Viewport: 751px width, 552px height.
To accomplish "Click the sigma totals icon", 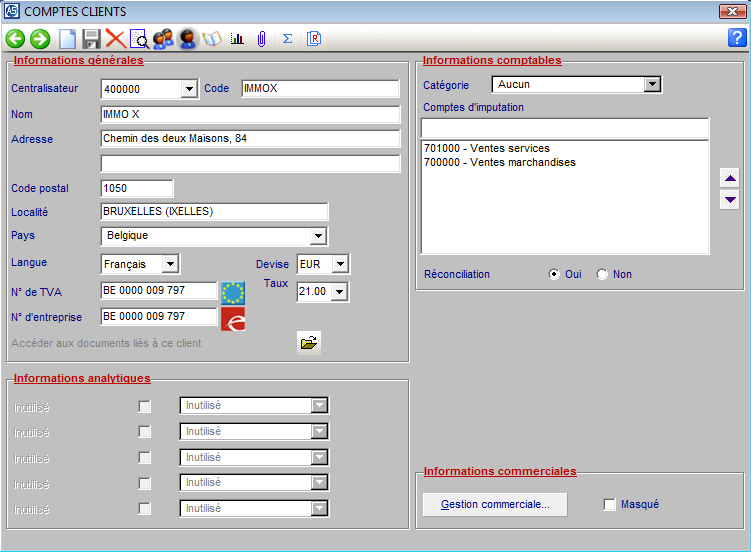I will pos(287,39).
